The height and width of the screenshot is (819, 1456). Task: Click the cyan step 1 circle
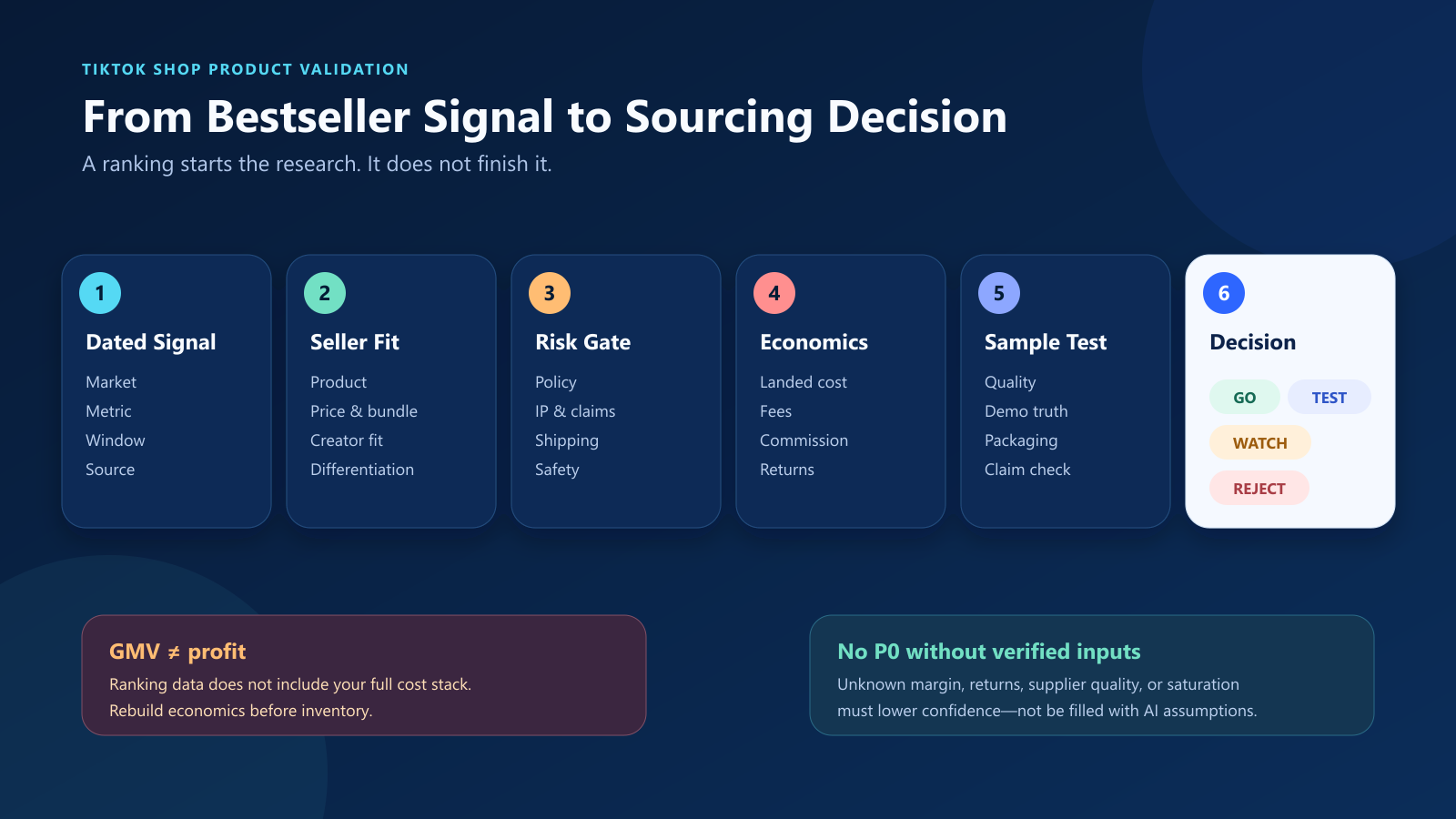coord(100,293)
